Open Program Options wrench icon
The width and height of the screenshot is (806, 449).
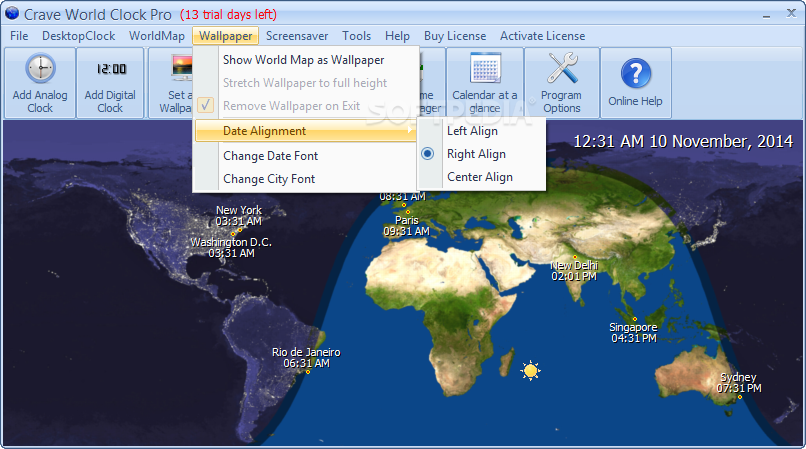click(562, 68)
